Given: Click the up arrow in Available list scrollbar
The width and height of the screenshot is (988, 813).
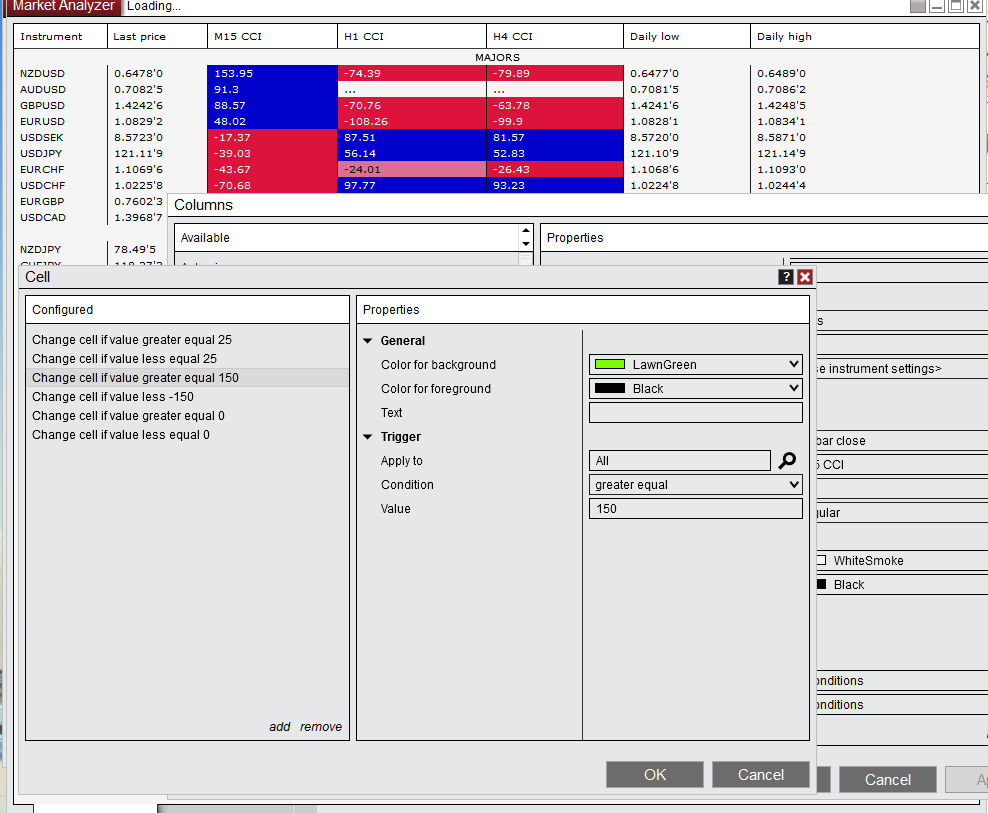Looking at the screenshot, I should pos(526,231).
